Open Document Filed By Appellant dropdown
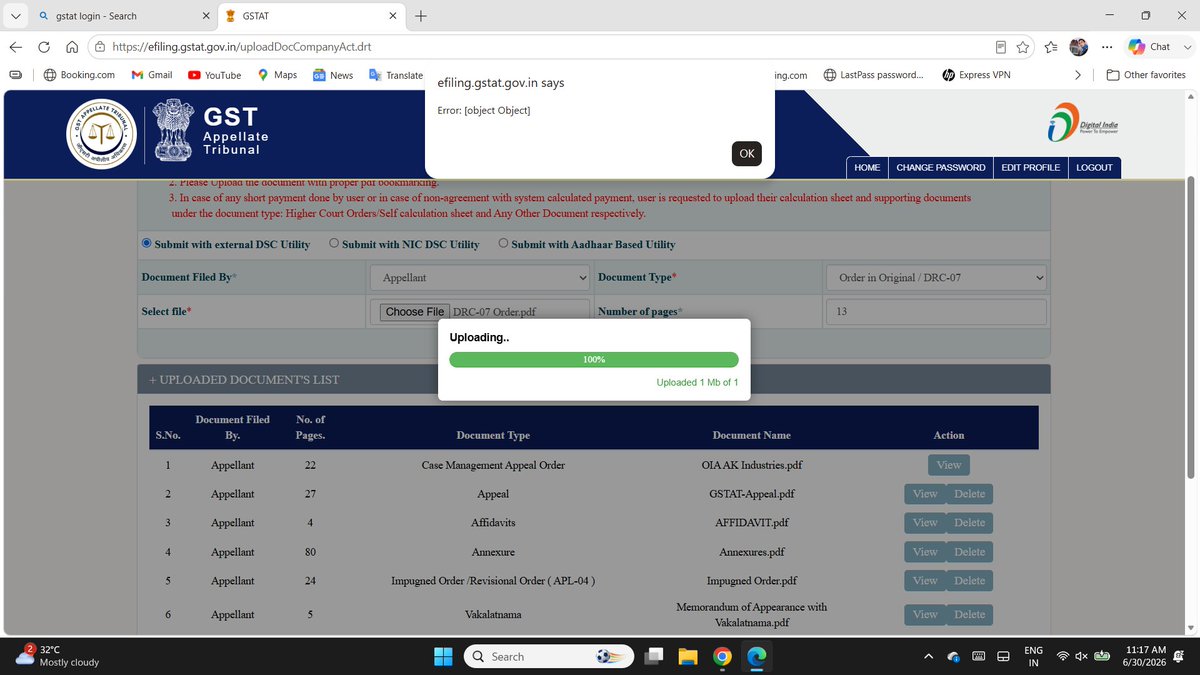1200x675 pixels. pos(479,277)
